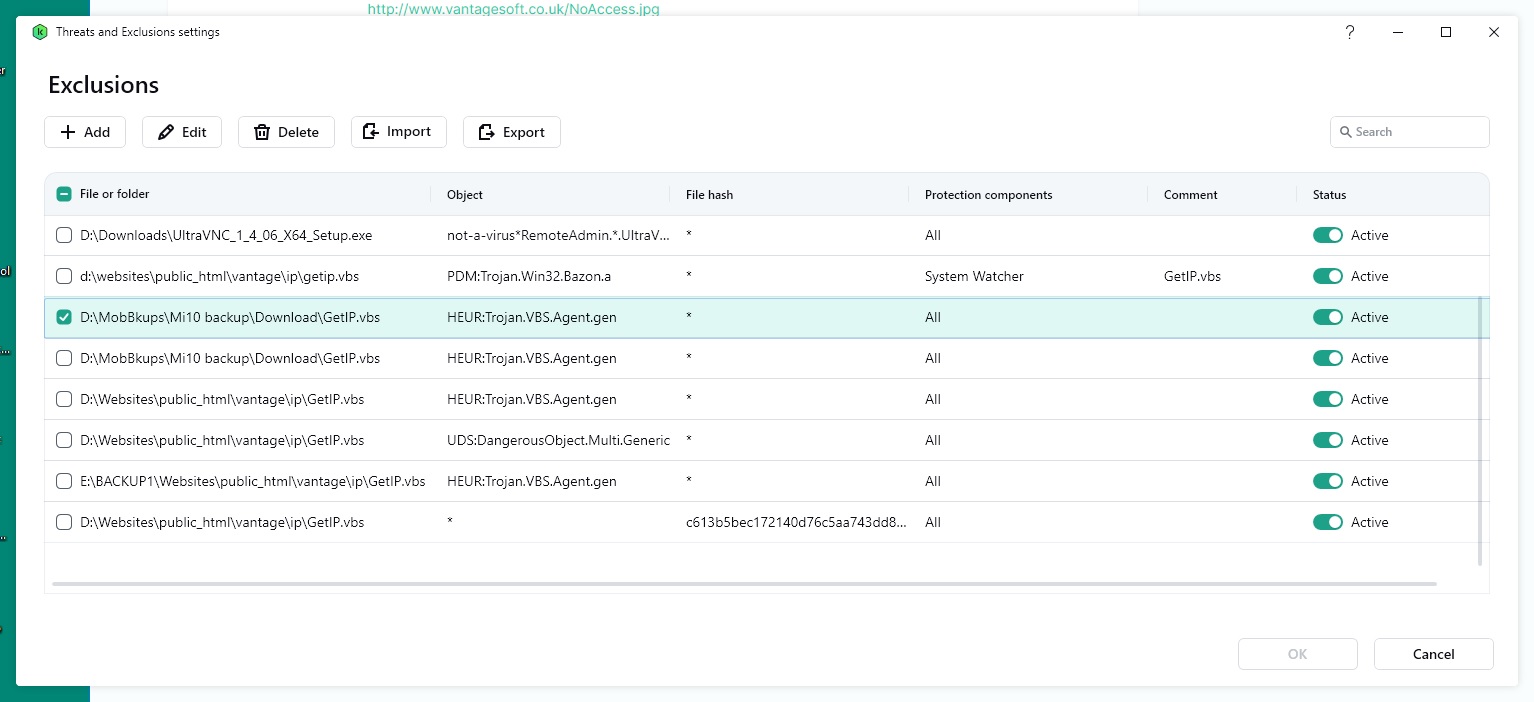This screenshot has height=702, width=1534.
Task: Focus the Search input field
Action: (1409, 132)
